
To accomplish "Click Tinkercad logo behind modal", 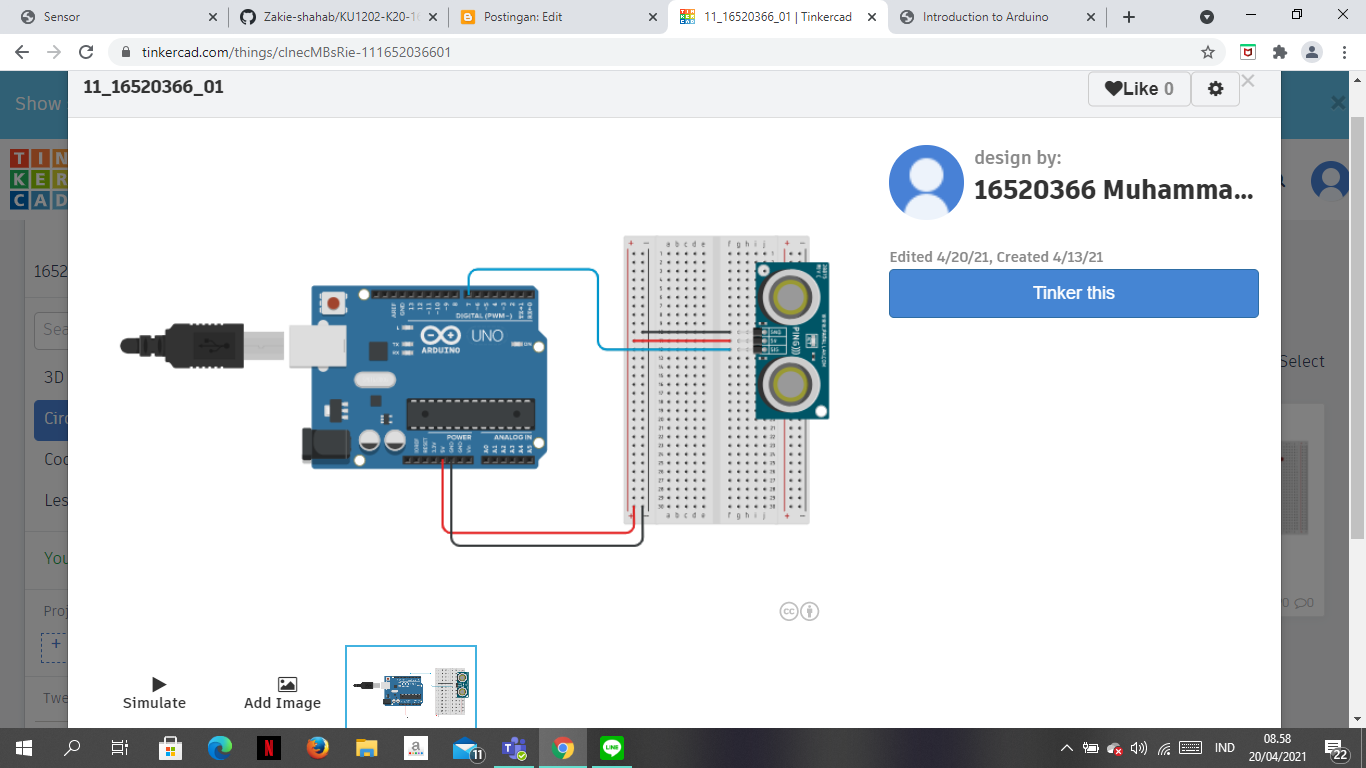I will coord(38,179).
